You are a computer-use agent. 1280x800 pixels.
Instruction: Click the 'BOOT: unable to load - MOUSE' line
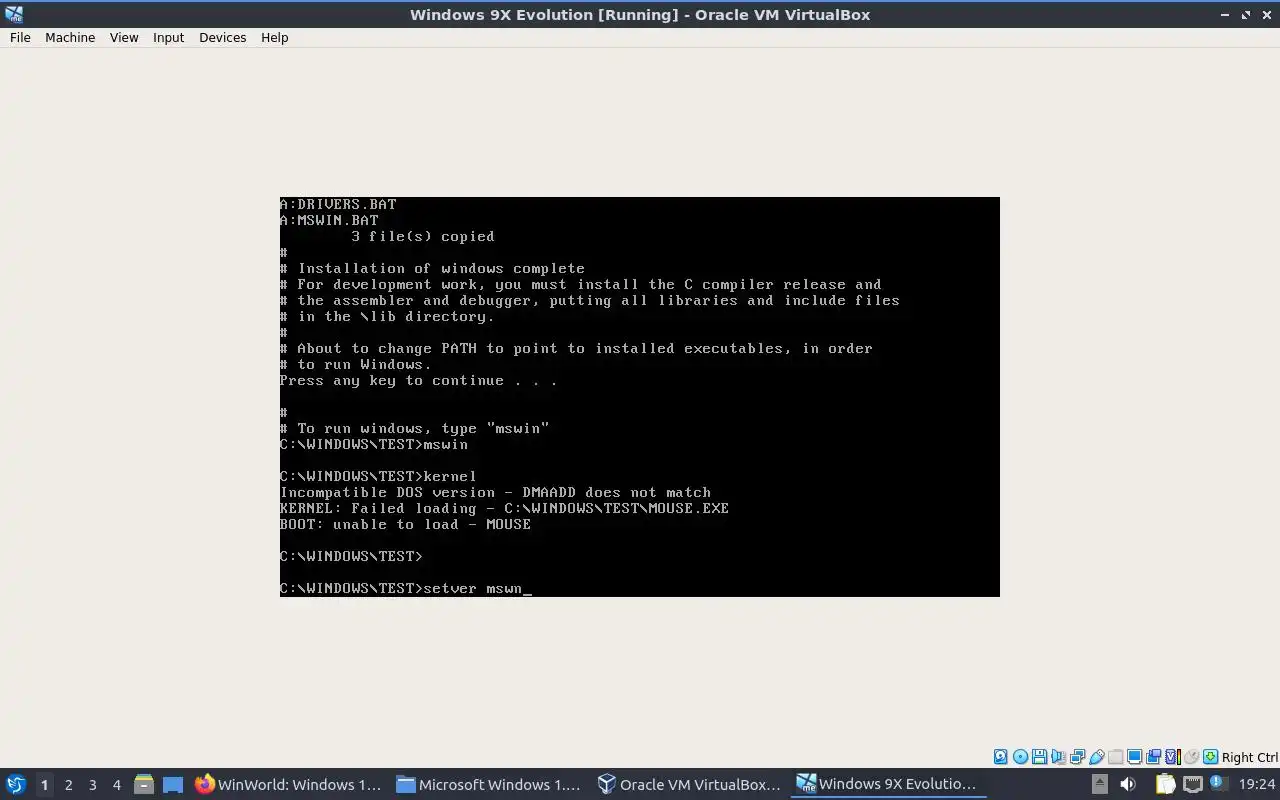coord(405,524)
